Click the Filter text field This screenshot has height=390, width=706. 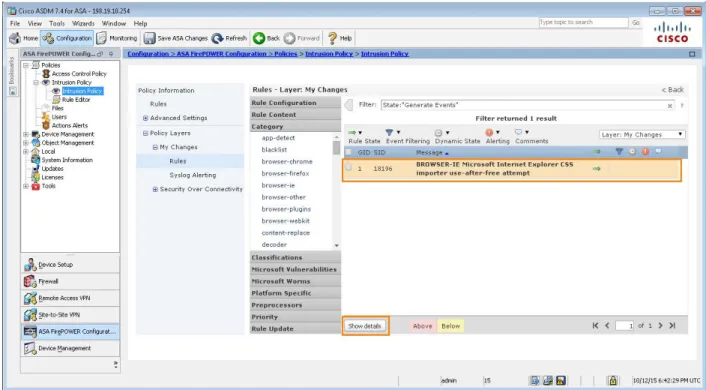(524, 105)
